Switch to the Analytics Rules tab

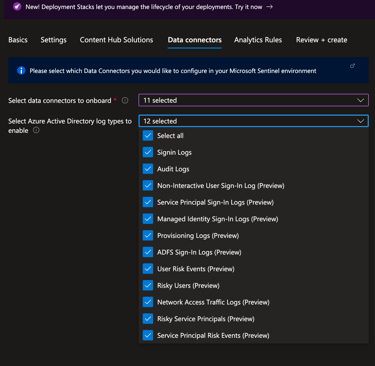coord(258,40)
